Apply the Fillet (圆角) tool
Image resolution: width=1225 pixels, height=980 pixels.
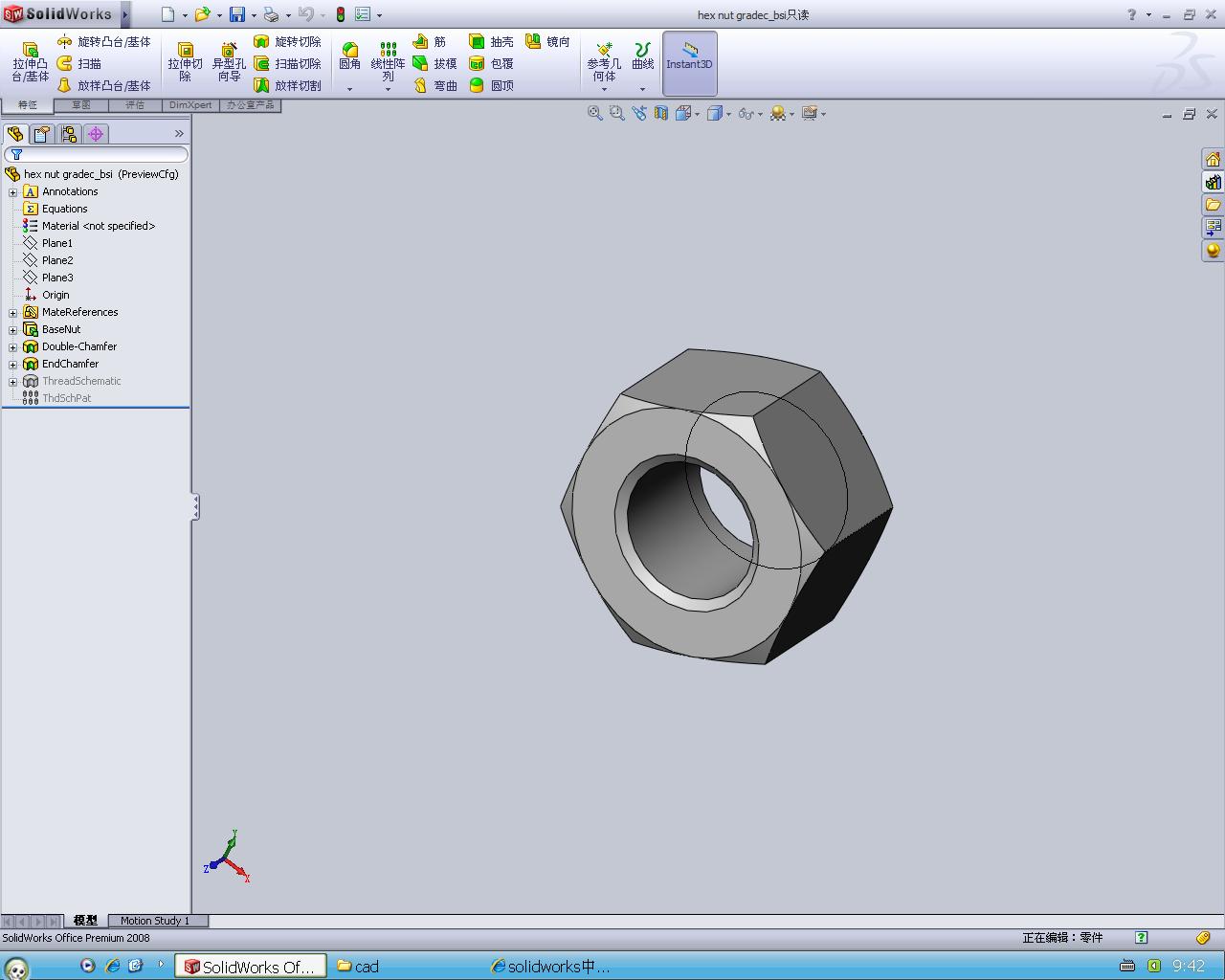point(350,56)
